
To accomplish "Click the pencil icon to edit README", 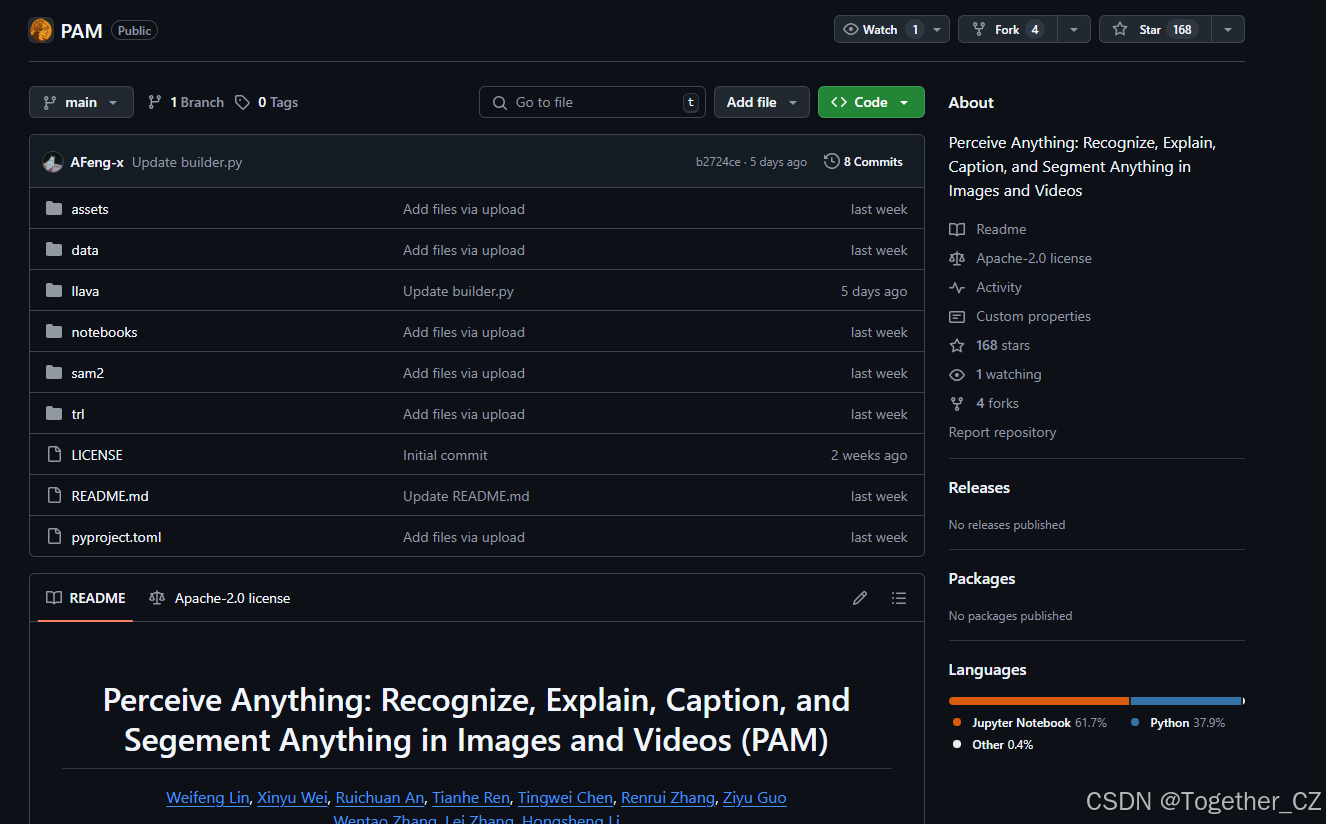I will (860, 597).
